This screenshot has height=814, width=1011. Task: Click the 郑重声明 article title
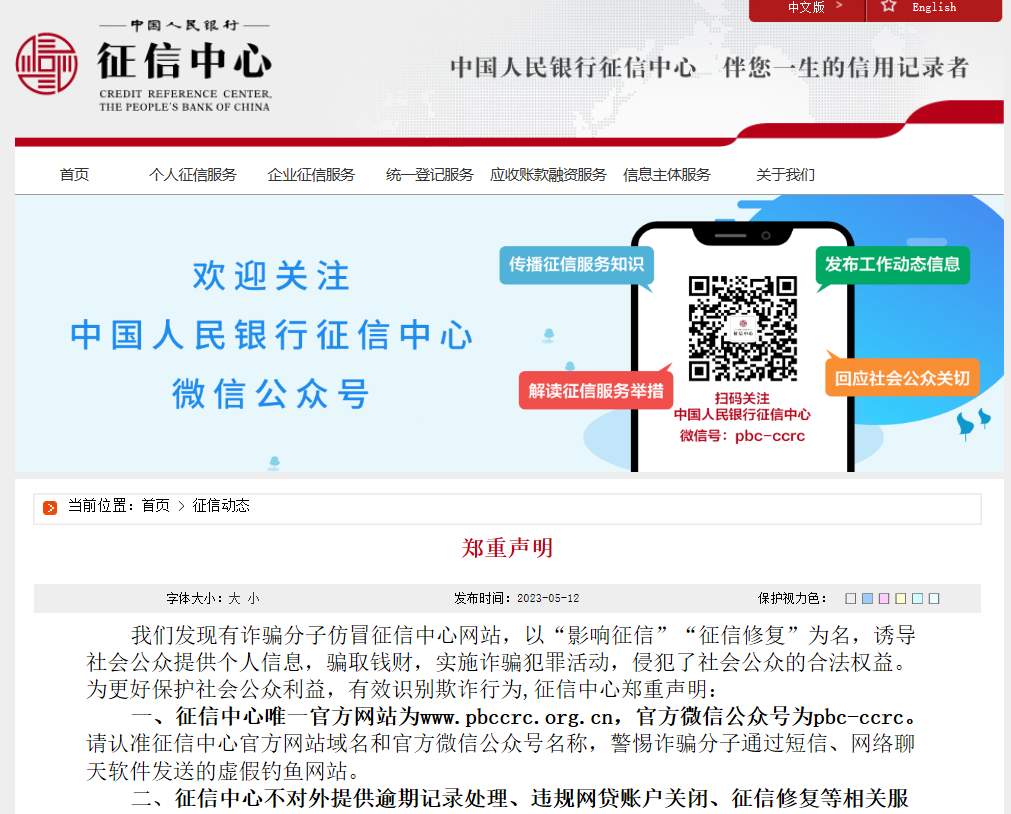[507, 548]
